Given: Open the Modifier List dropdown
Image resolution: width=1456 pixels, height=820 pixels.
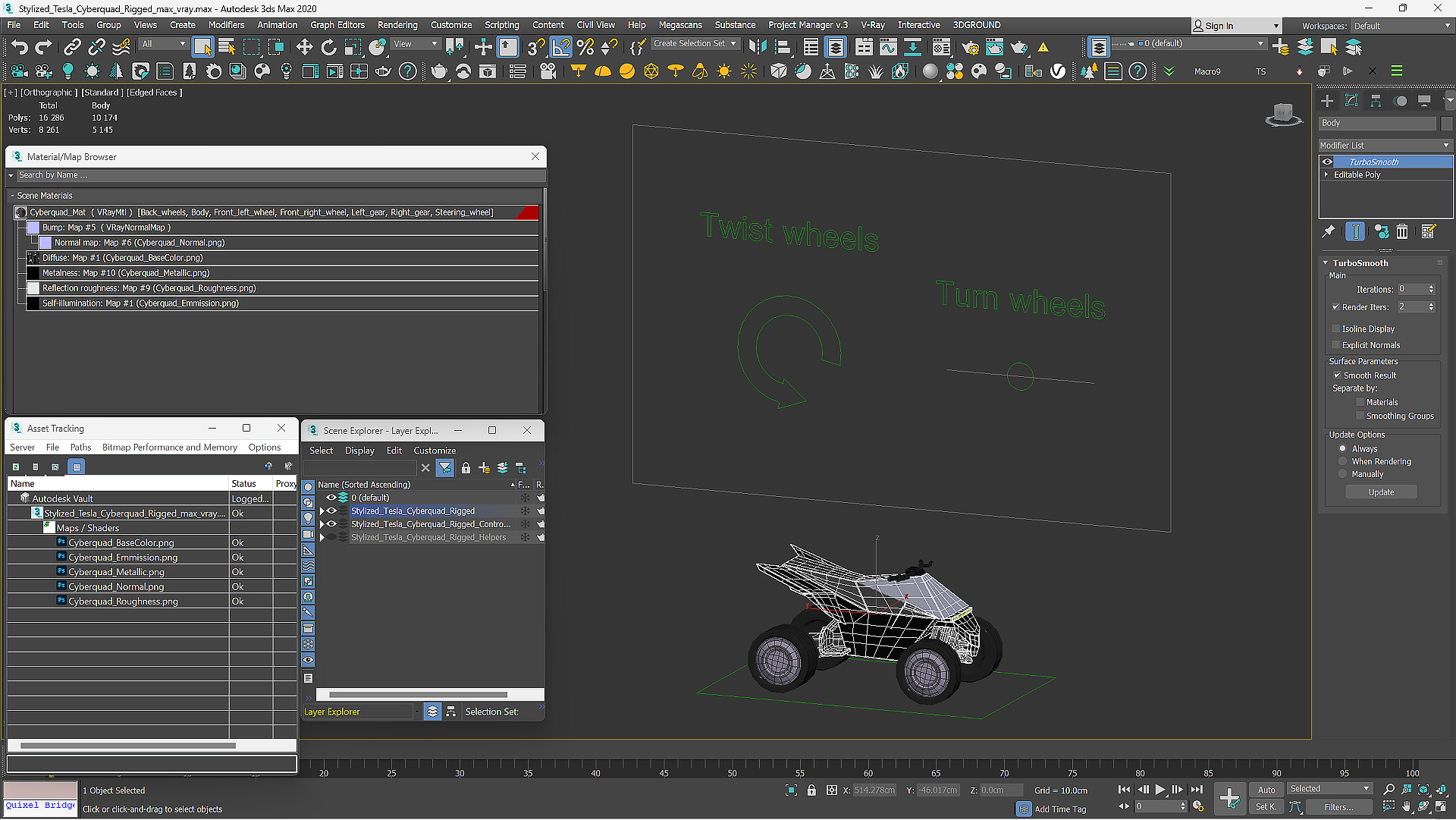Looking at the screenshot, I should coord(1385,146).
